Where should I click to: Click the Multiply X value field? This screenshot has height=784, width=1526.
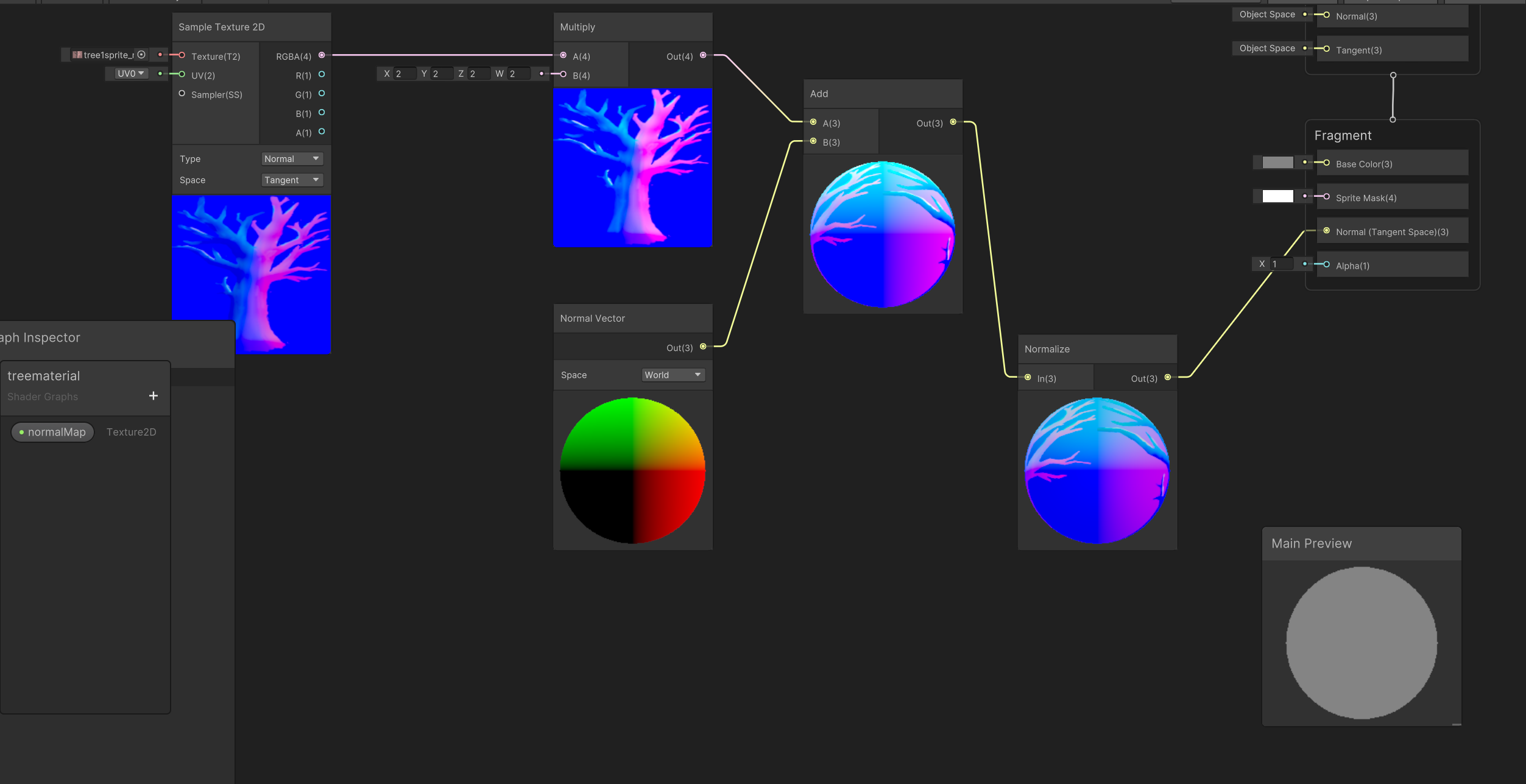405,74
